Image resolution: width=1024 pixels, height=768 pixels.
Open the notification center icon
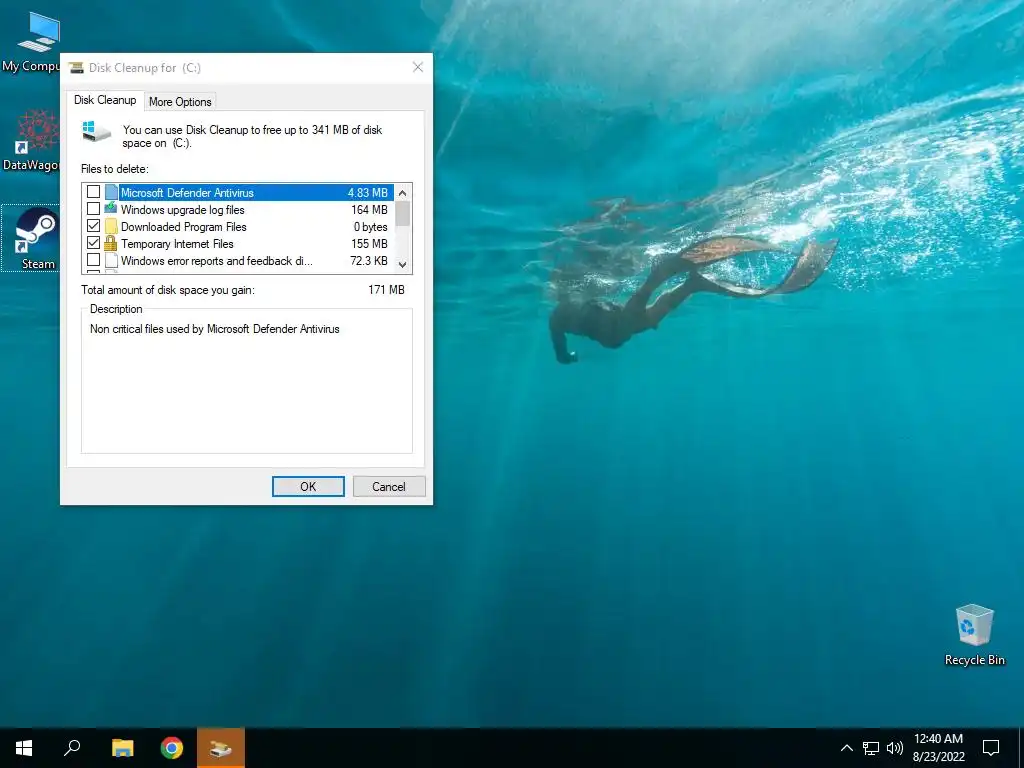(x=991, y=748)
